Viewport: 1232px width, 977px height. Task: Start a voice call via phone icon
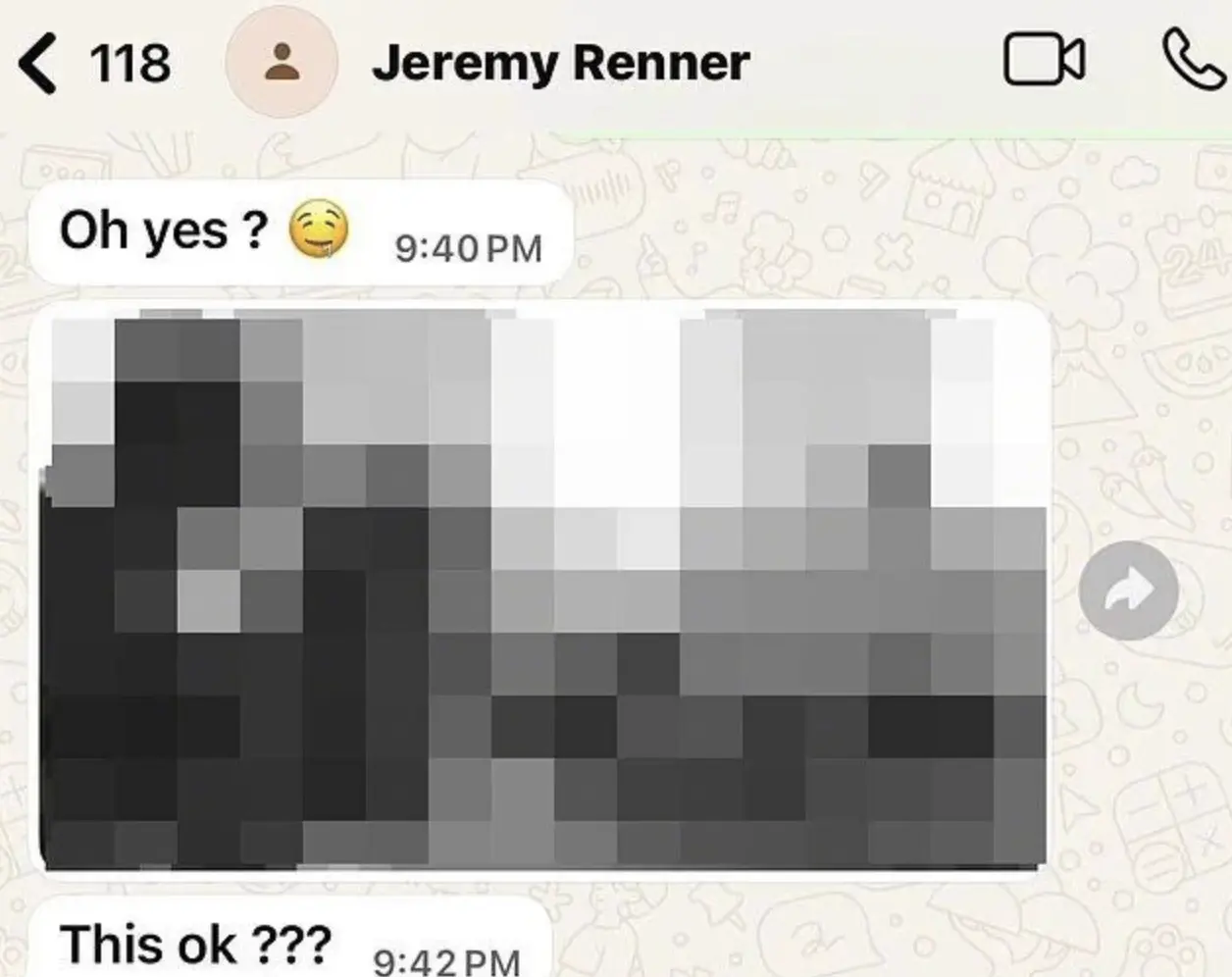pos(1192,60)
